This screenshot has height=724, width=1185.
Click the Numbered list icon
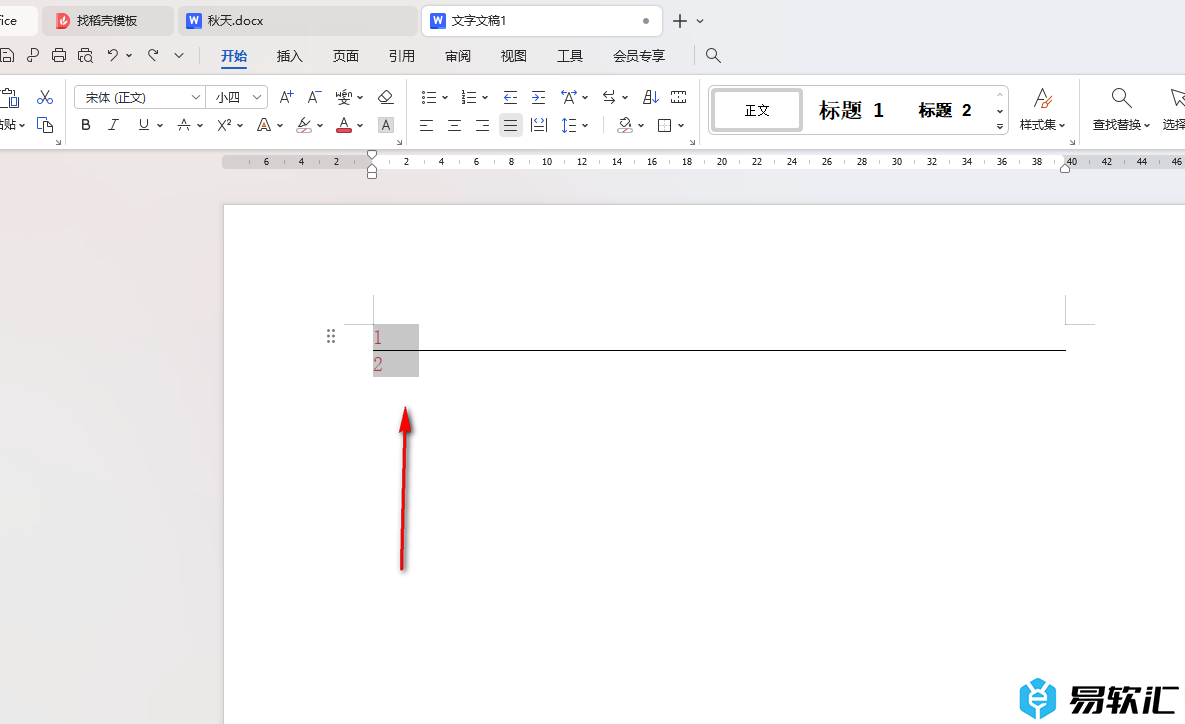[x=469, y=97]
